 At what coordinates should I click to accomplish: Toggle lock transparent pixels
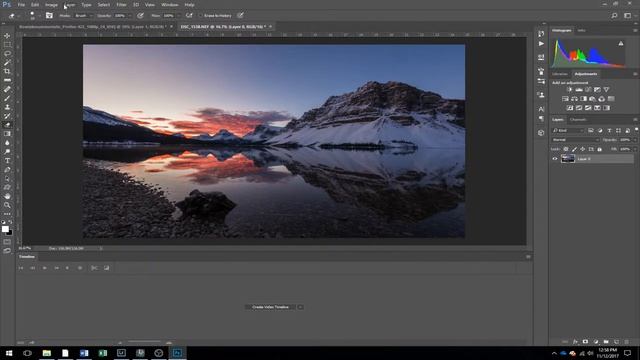point(566,149)
